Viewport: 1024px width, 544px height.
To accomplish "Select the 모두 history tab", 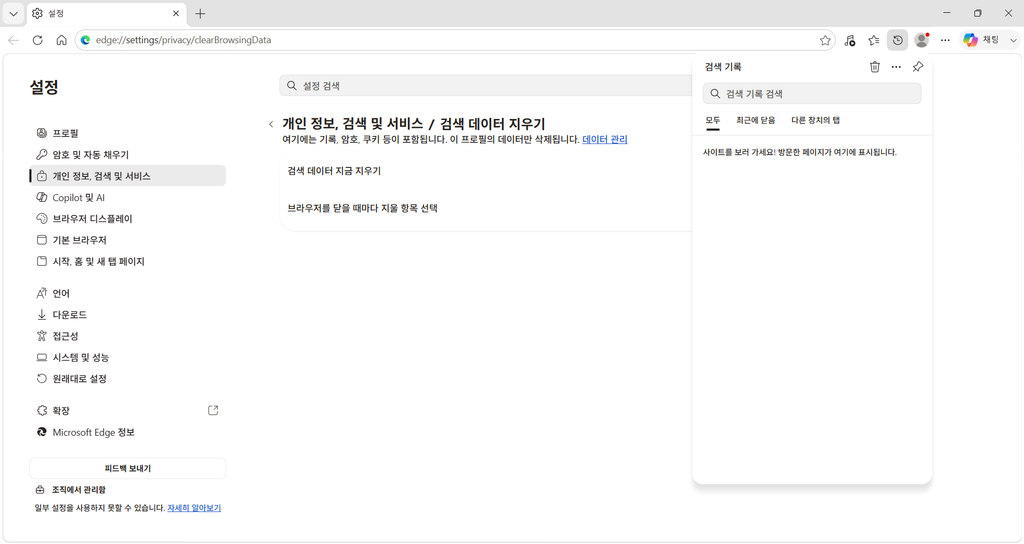I will [712, 120].
